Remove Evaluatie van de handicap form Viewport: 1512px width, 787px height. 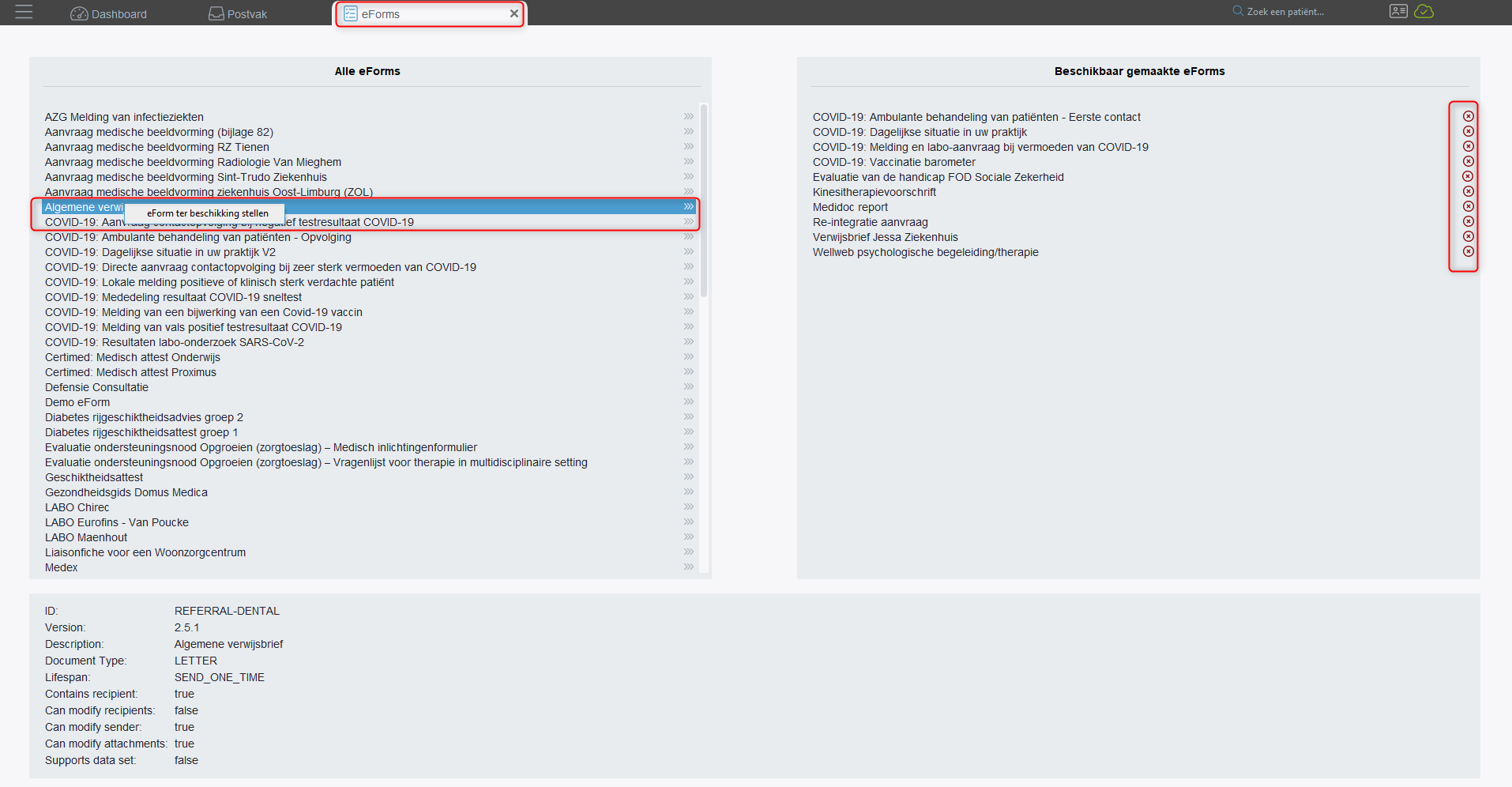[1469, 176]
